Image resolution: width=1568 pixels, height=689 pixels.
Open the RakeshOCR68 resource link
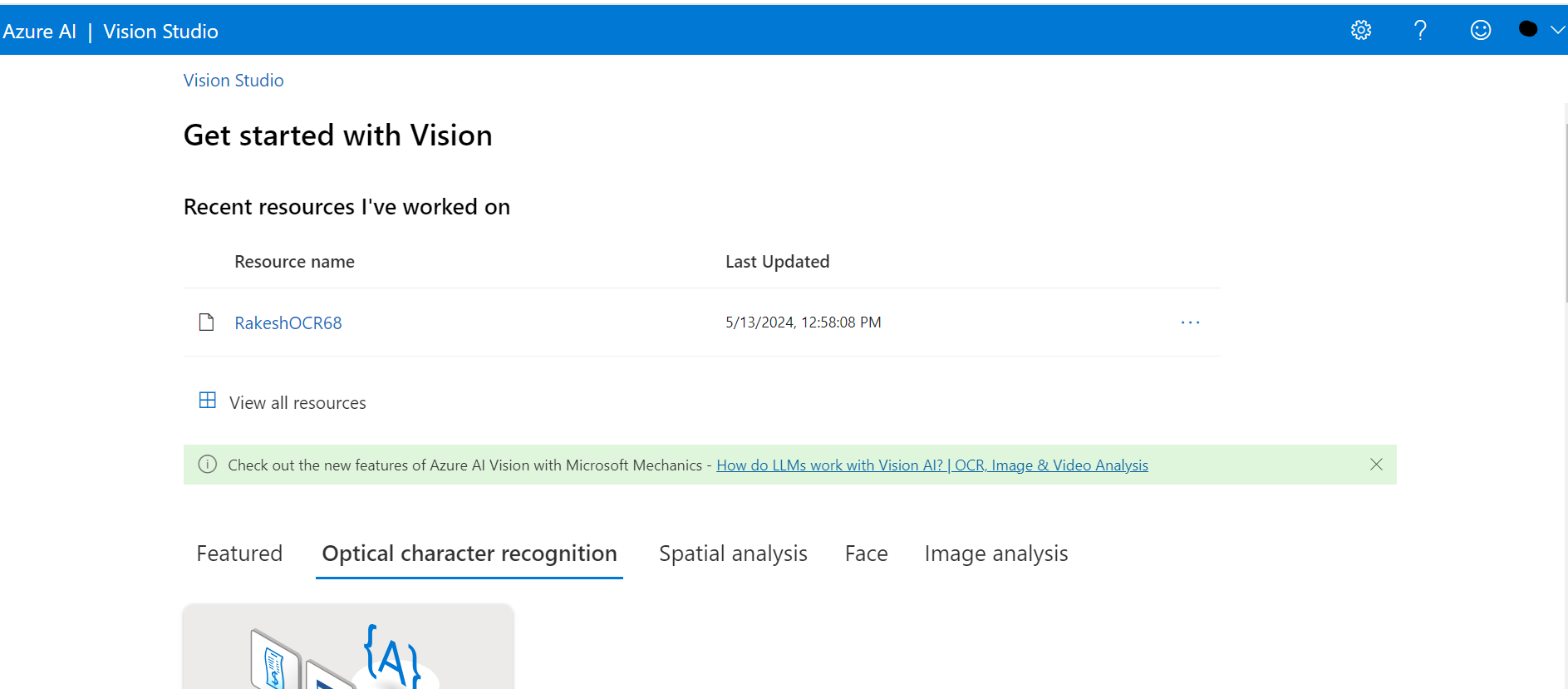288,323
